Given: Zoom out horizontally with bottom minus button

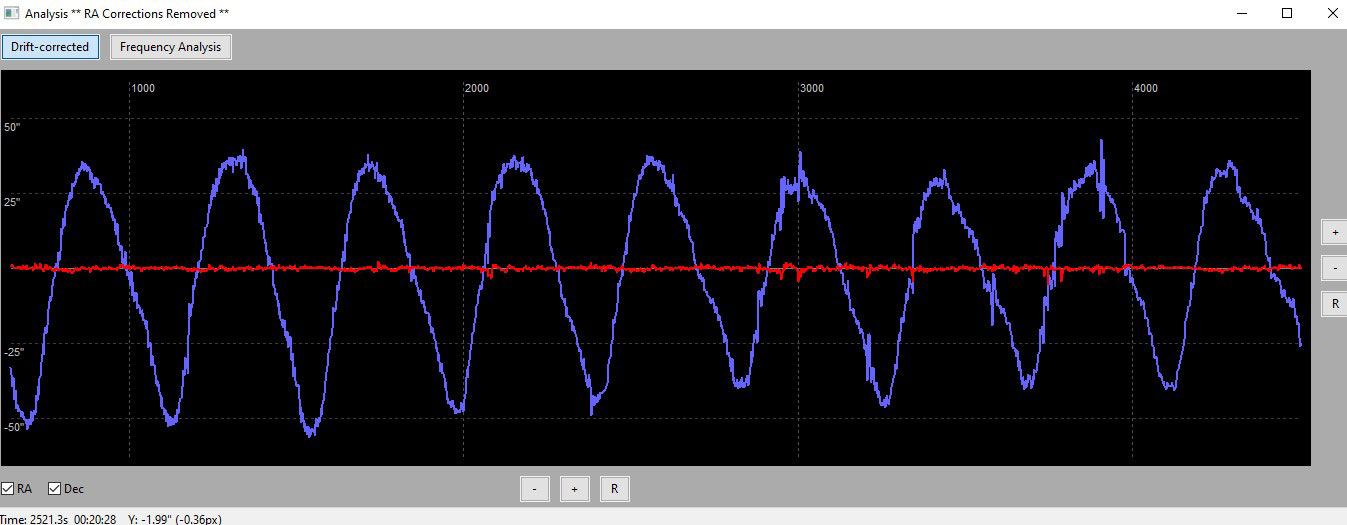Looking at the screenshot, I should 535,489.
